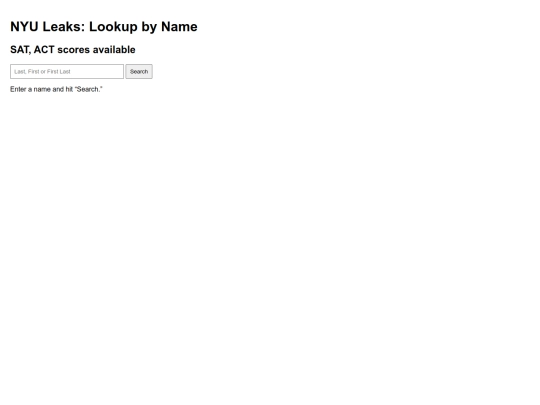Screen dimensions: 540x405
Task: Click the word "Leaks" in the heading
Action: point(64,27)
